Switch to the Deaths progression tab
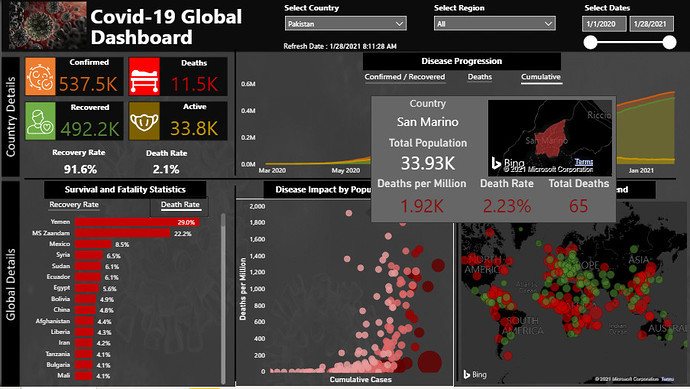The image size is (690, 389). pyautogui.click(x=480, y=77)
